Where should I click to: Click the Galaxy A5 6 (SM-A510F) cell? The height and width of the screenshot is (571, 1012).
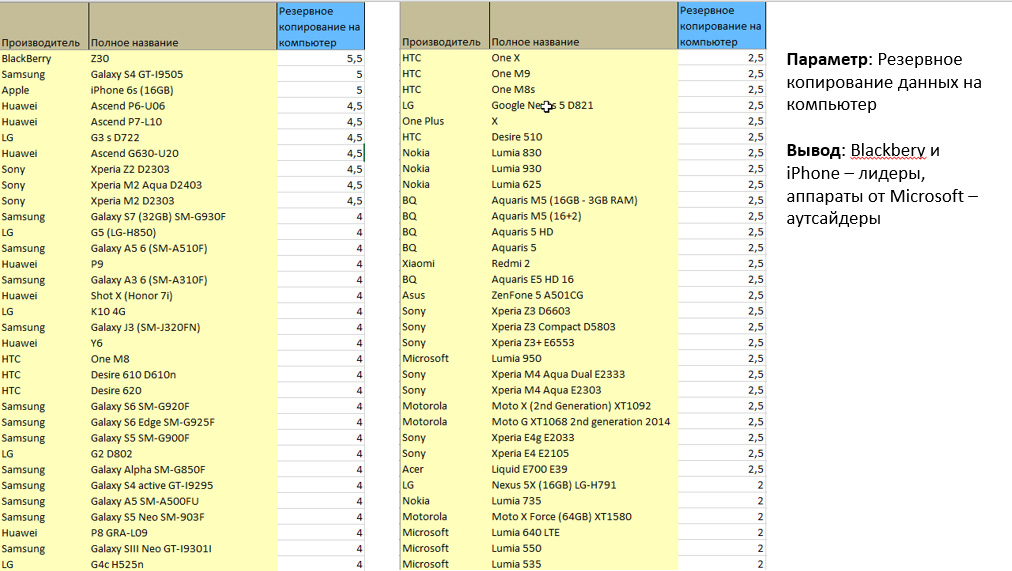(x=183, y=248)
